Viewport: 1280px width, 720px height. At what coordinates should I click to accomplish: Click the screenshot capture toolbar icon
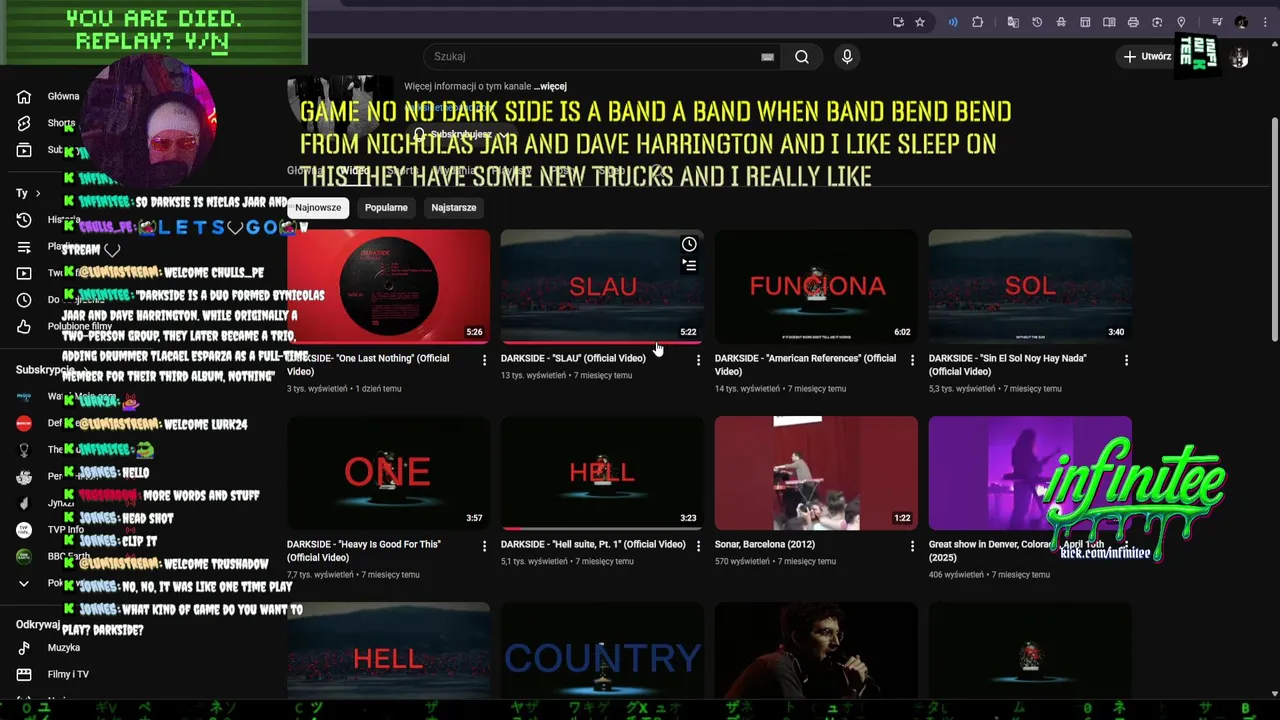pos(1157,22)
